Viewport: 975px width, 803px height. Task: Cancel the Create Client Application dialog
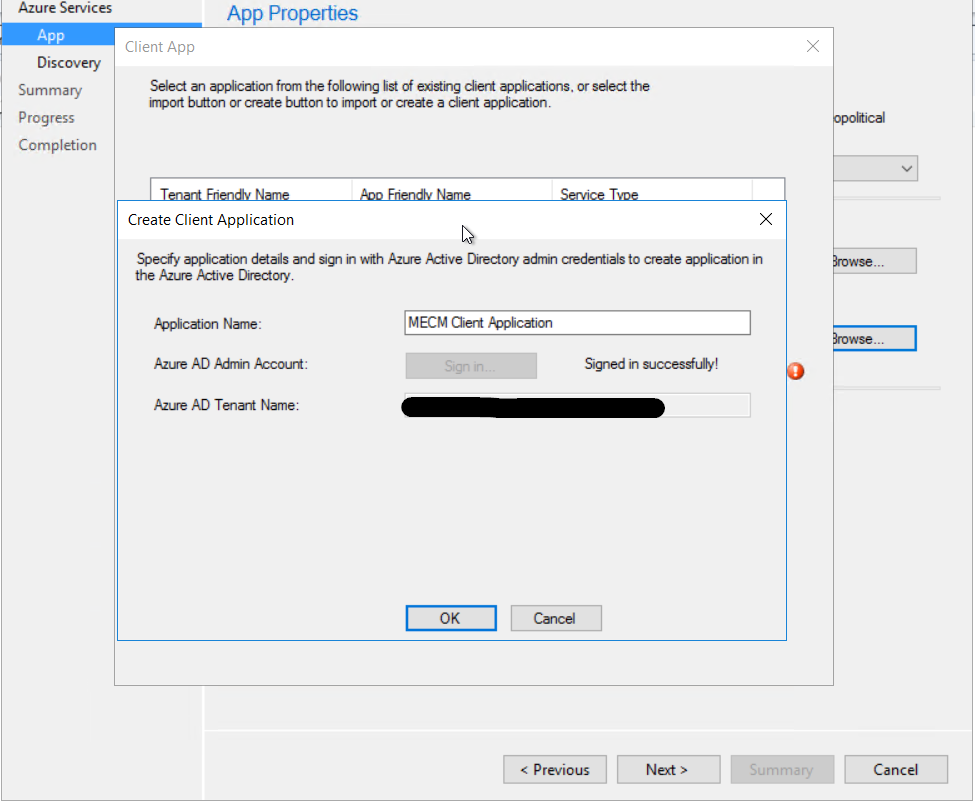(555, 618)
